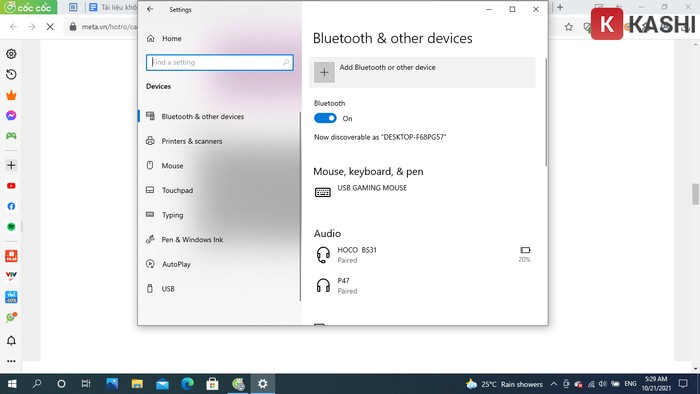Open Task View on the taskbar

[86, 384]
